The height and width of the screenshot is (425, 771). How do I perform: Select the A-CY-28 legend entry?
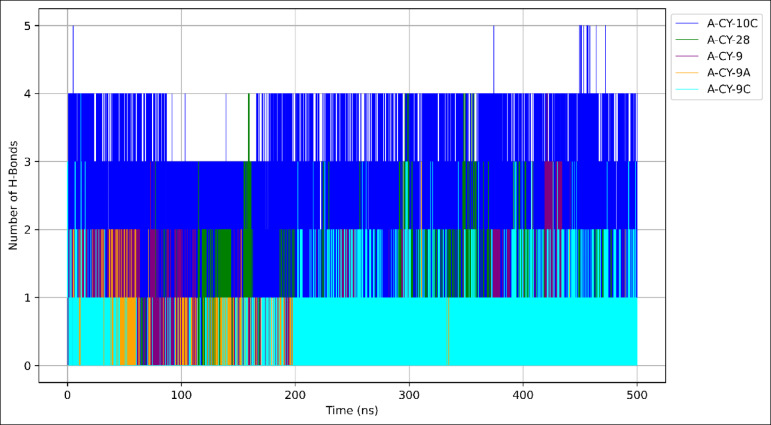coord(729,40)
